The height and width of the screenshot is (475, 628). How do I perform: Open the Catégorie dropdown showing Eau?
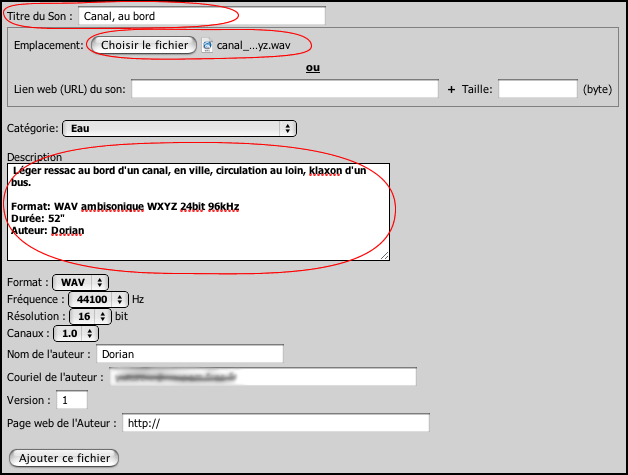tap(179, 128)
